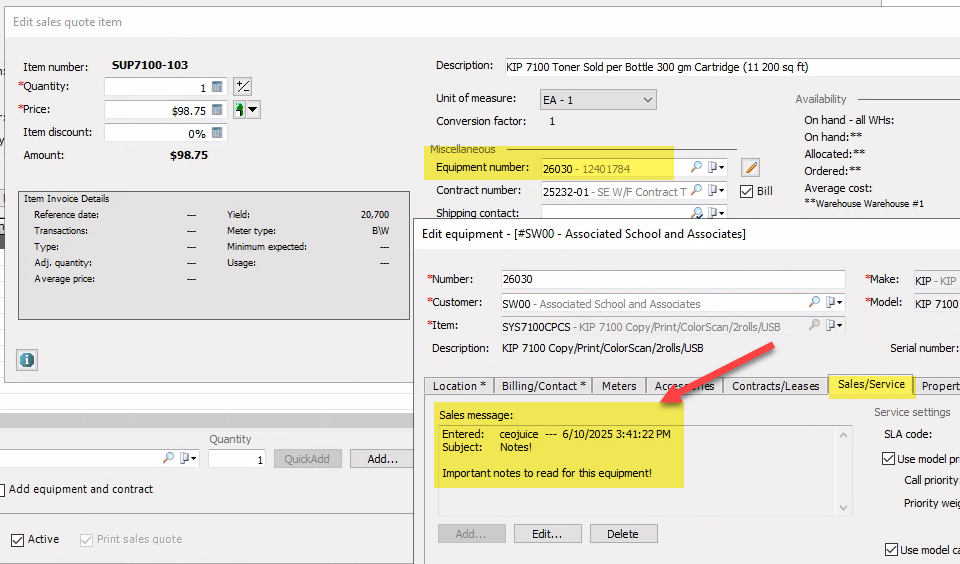Image resolution: width=960 pixels, height=564 pixels.
Task: Select the Sales/Service tab
Action: pyautogui.click(x=871, y=385)
